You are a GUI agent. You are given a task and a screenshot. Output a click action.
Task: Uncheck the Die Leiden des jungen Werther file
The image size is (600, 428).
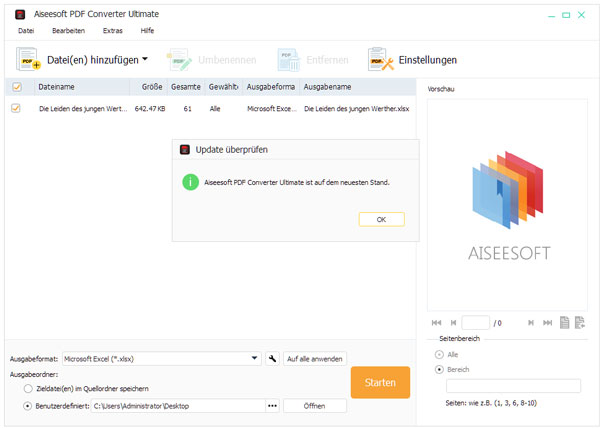click(16, 108)
